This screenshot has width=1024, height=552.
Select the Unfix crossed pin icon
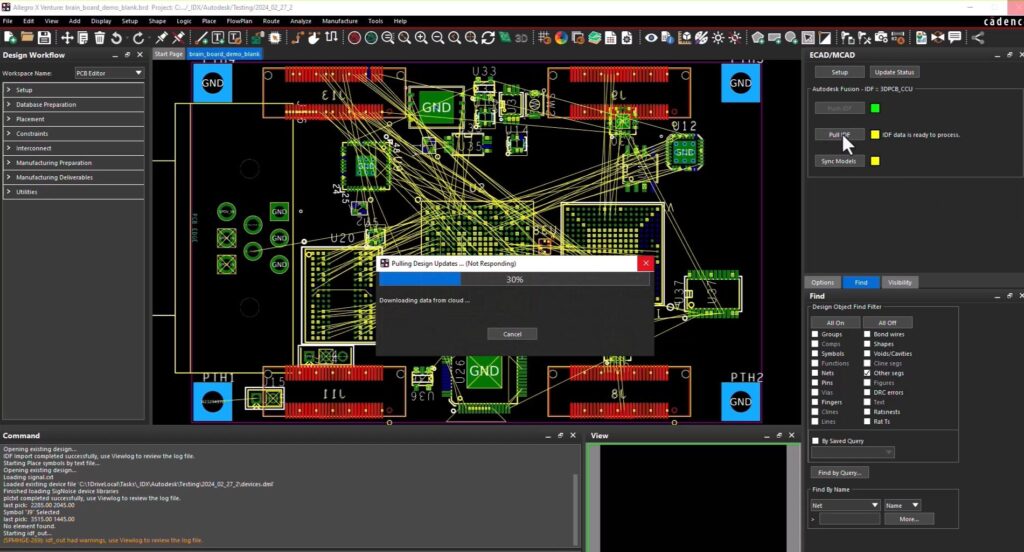(178, 38)
